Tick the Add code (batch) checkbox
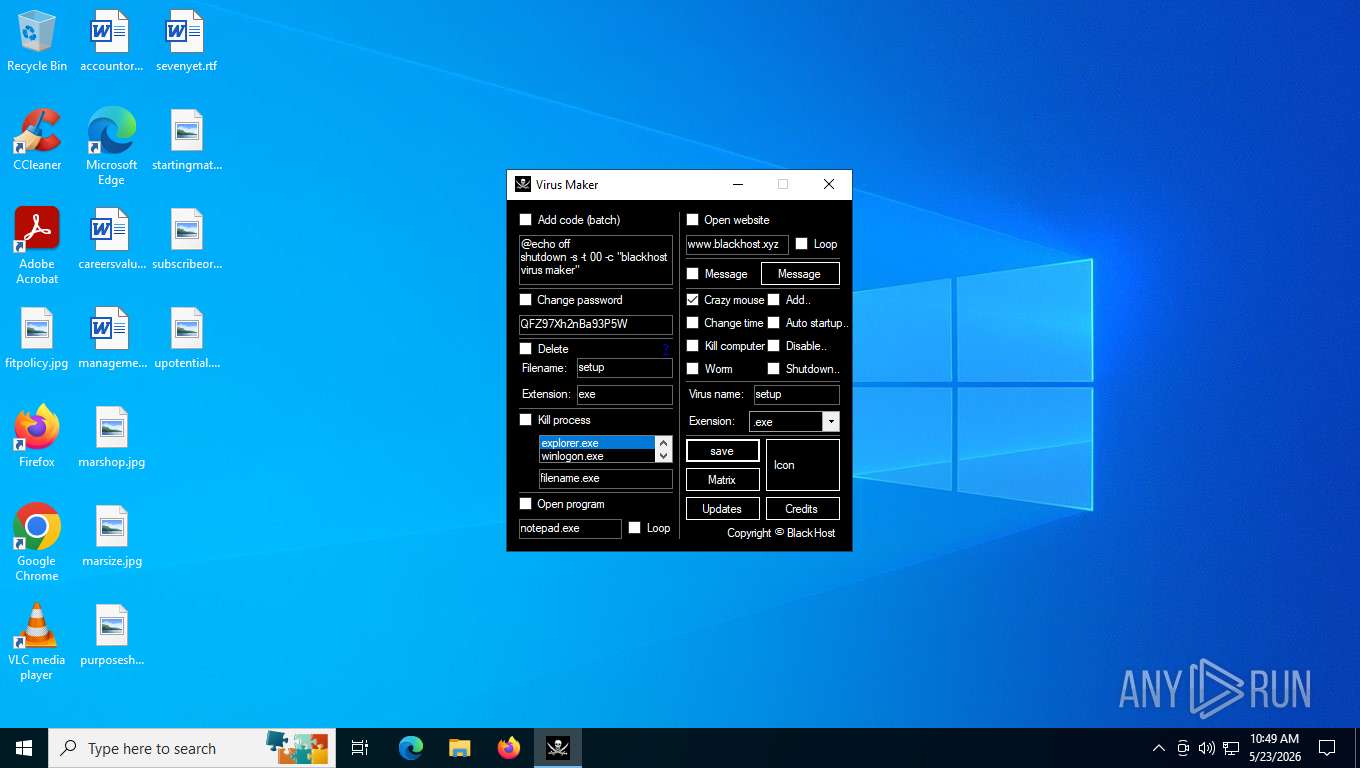Screen dimensions: 1360x768 pos(526,220)
